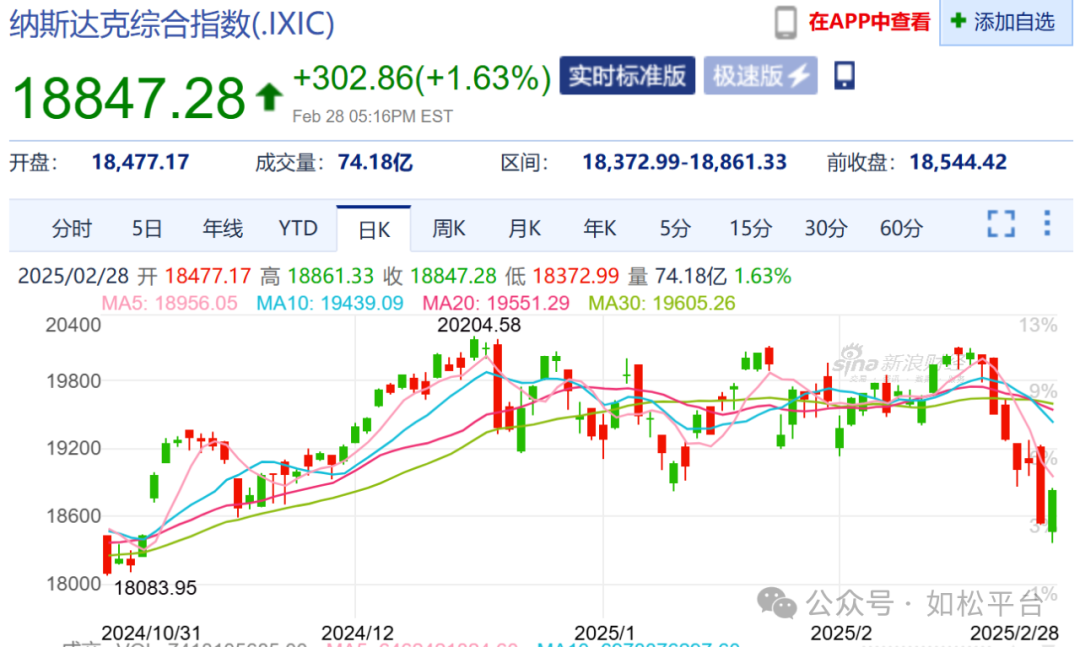Click the 2025/2/28 date axis label
Image resolution: width=1080 pixels, height=647 pixels.
(1014, 633)
